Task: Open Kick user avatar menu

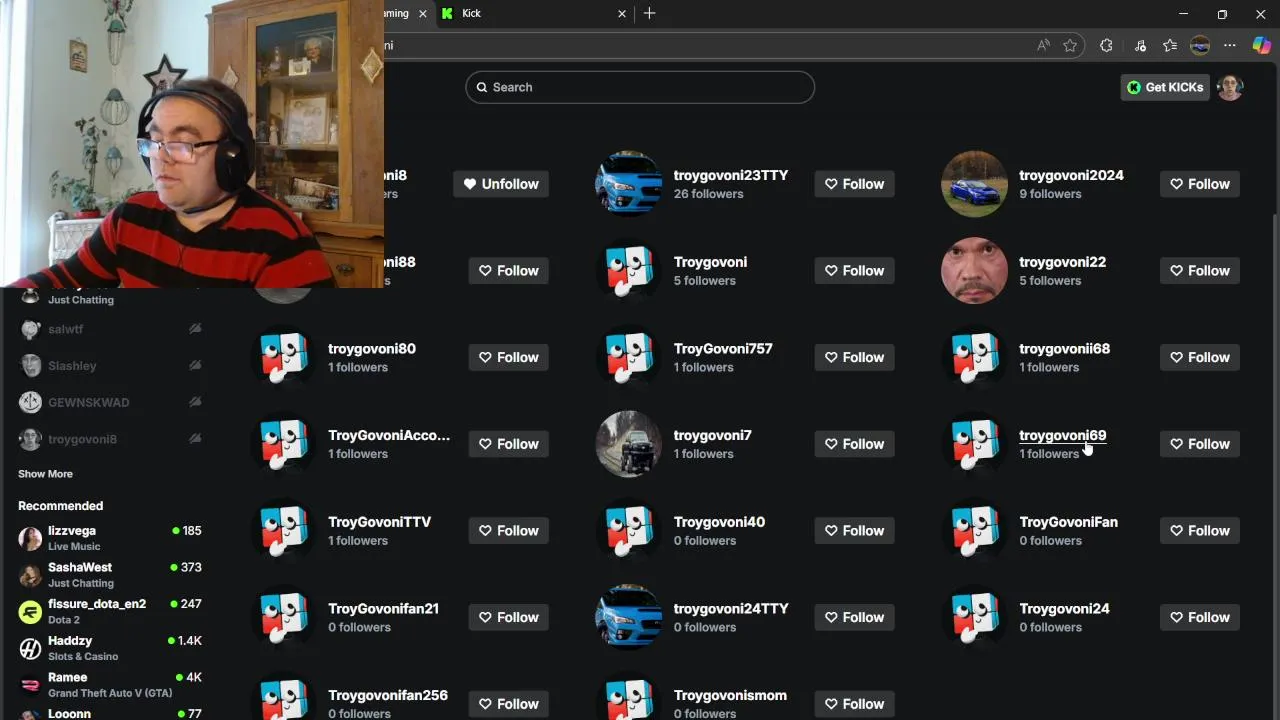Action: pos(1230,87)
